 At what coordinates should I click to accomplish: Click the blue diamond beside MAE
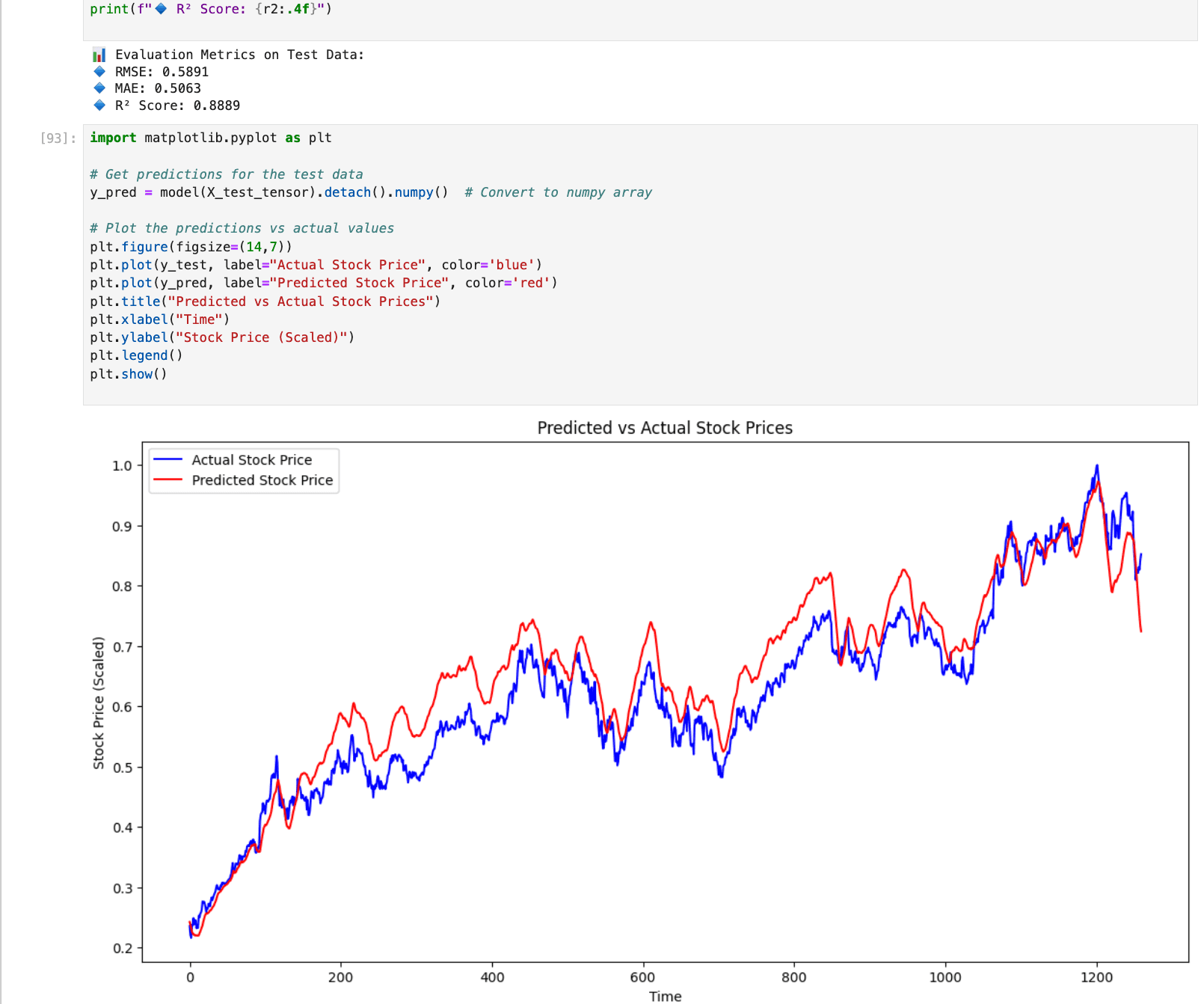click(99, 88)
